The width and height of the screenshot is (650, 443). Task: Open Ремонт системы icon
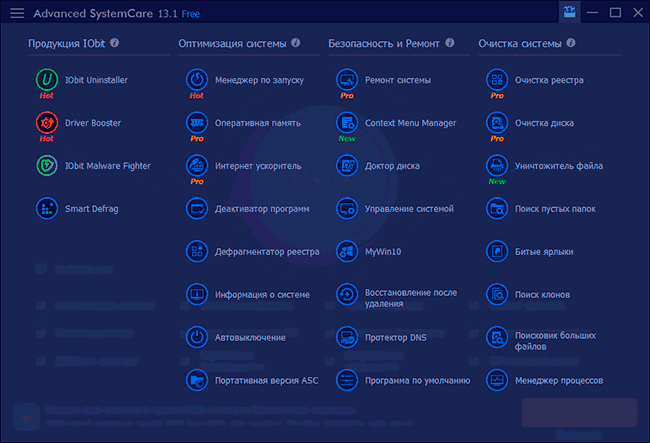click(347, 80)
